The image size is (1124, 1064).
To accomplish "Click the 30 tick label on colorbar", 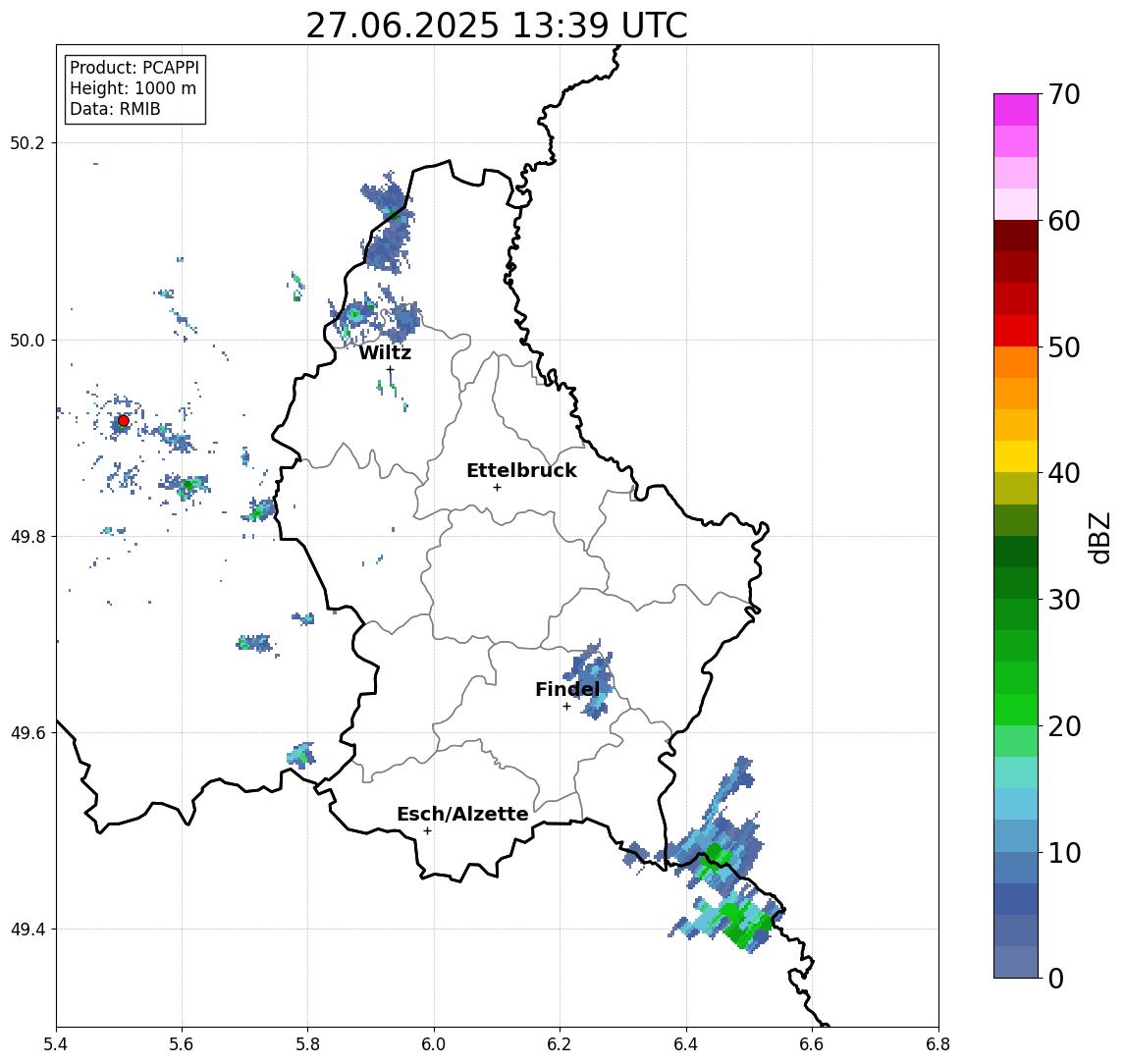I will pos(1064,600).
